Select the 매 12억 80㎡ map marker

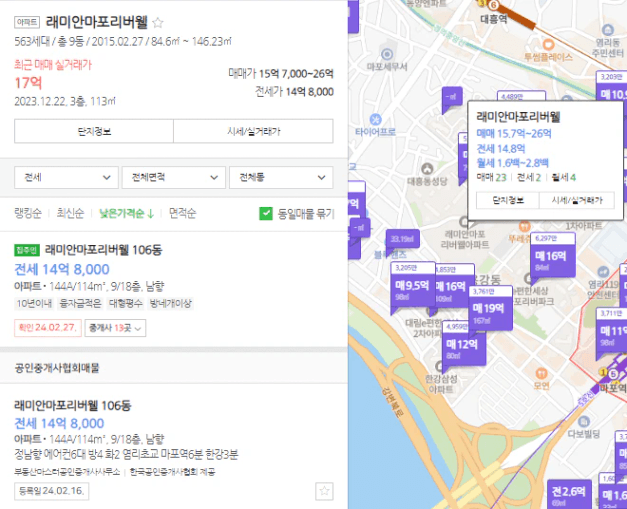coord(464,345)
